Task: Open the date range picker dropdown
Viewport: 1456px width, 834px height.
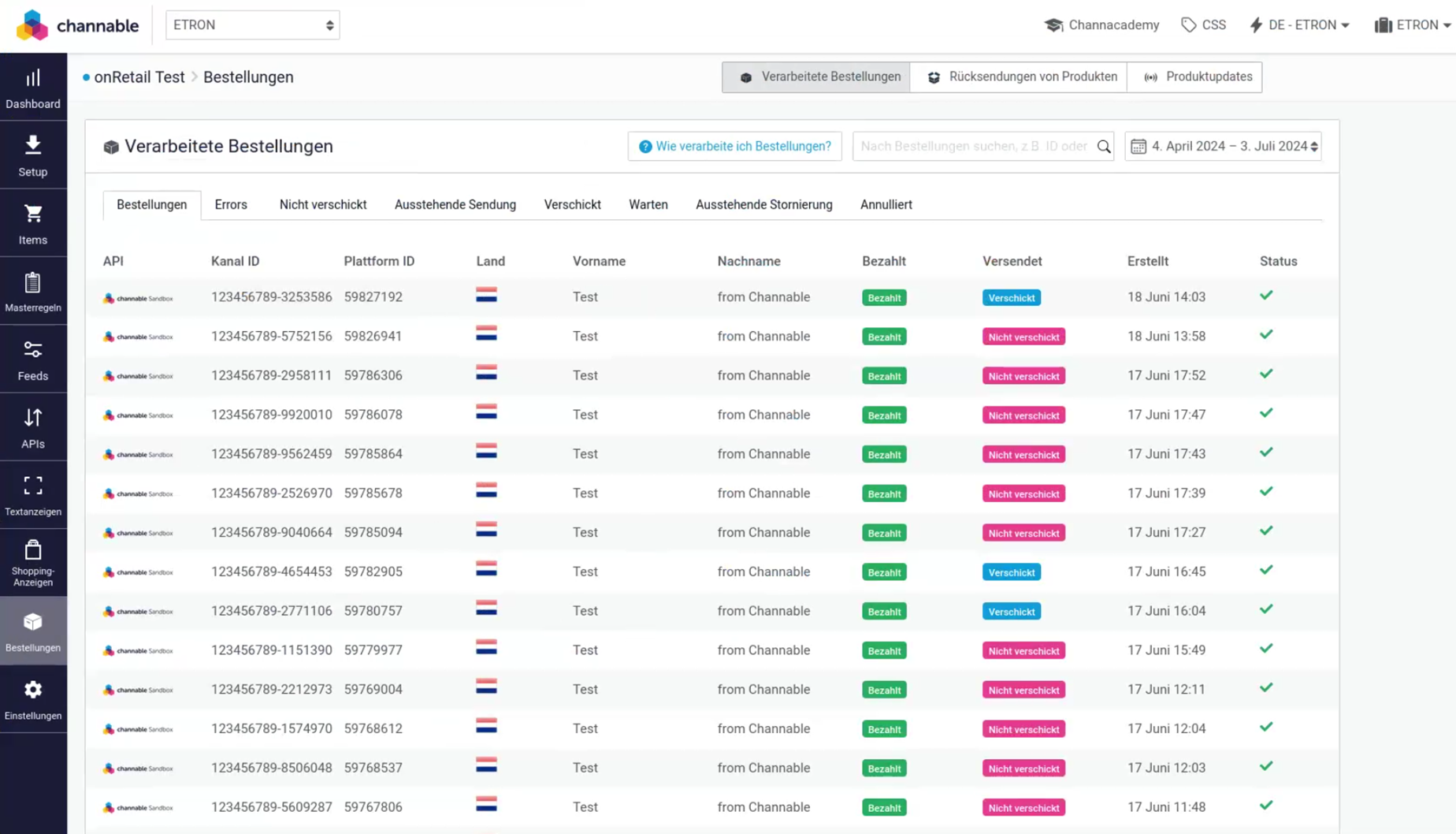Action: pyautogui.click(x=1223, y=147)
